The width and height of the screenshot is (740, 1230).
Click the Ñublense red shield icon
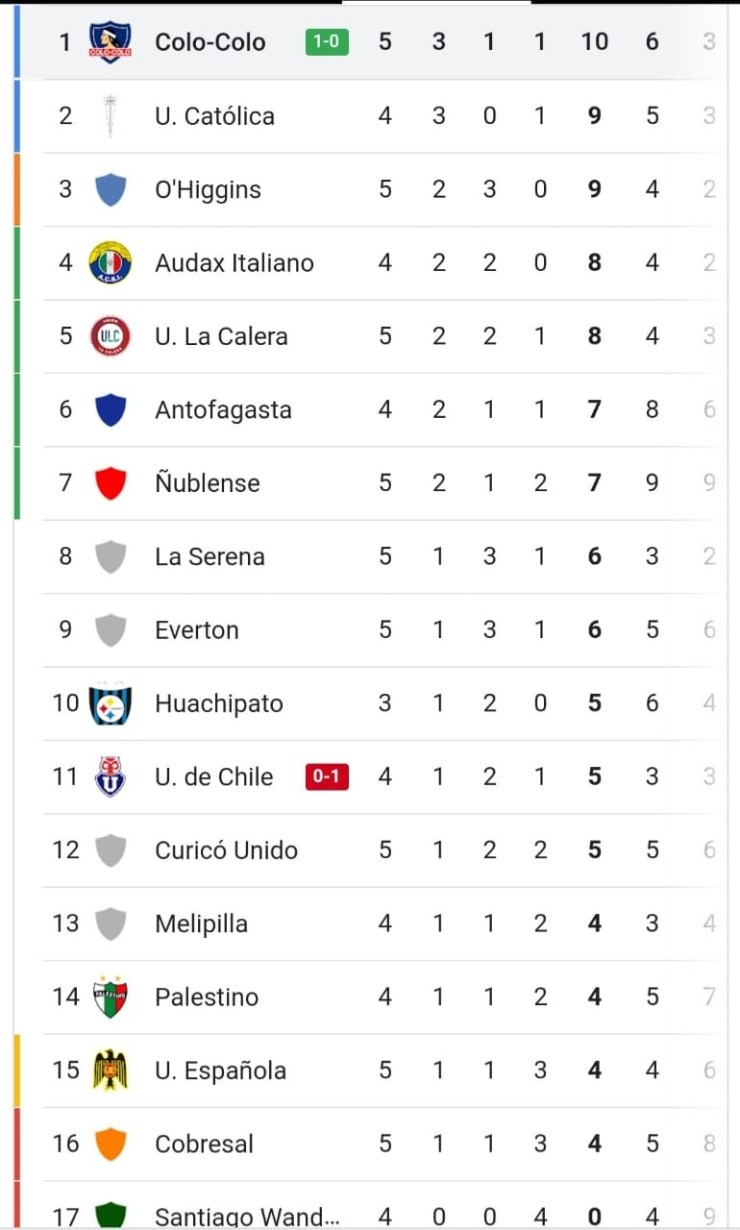pos(110,483)
